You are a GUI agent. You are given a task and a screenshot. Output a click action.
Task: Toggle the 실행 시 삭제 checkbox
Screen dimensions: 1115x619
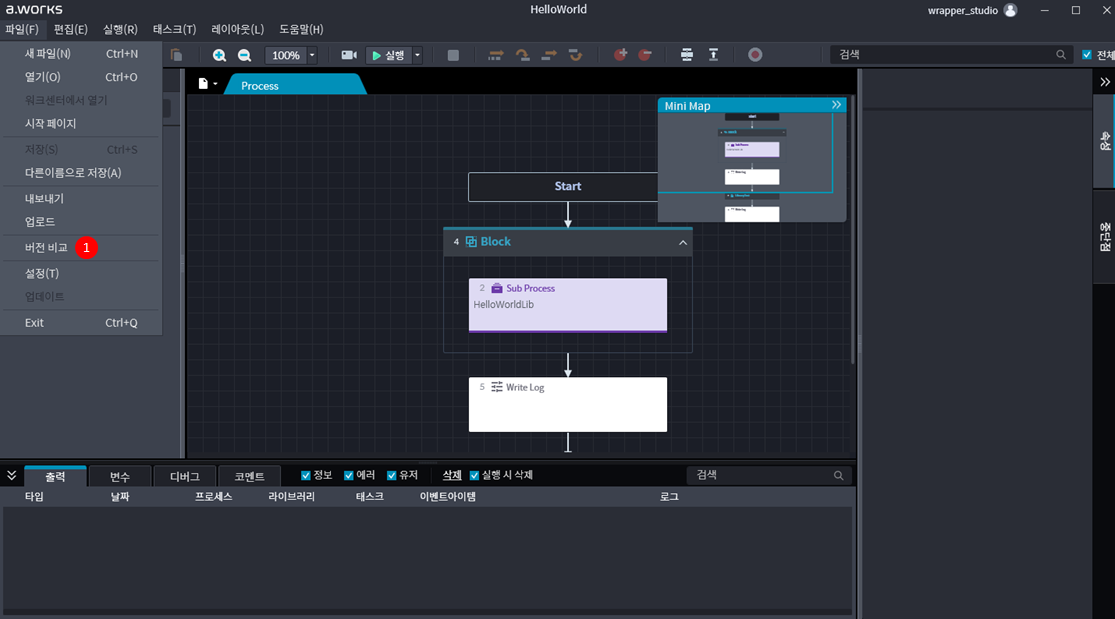(474, 475)
